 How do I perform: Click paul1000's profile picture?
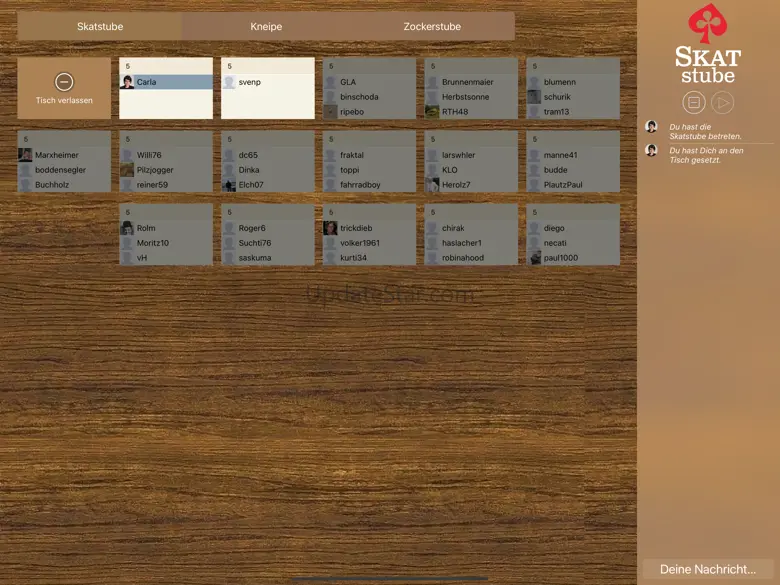coord(534,258)
